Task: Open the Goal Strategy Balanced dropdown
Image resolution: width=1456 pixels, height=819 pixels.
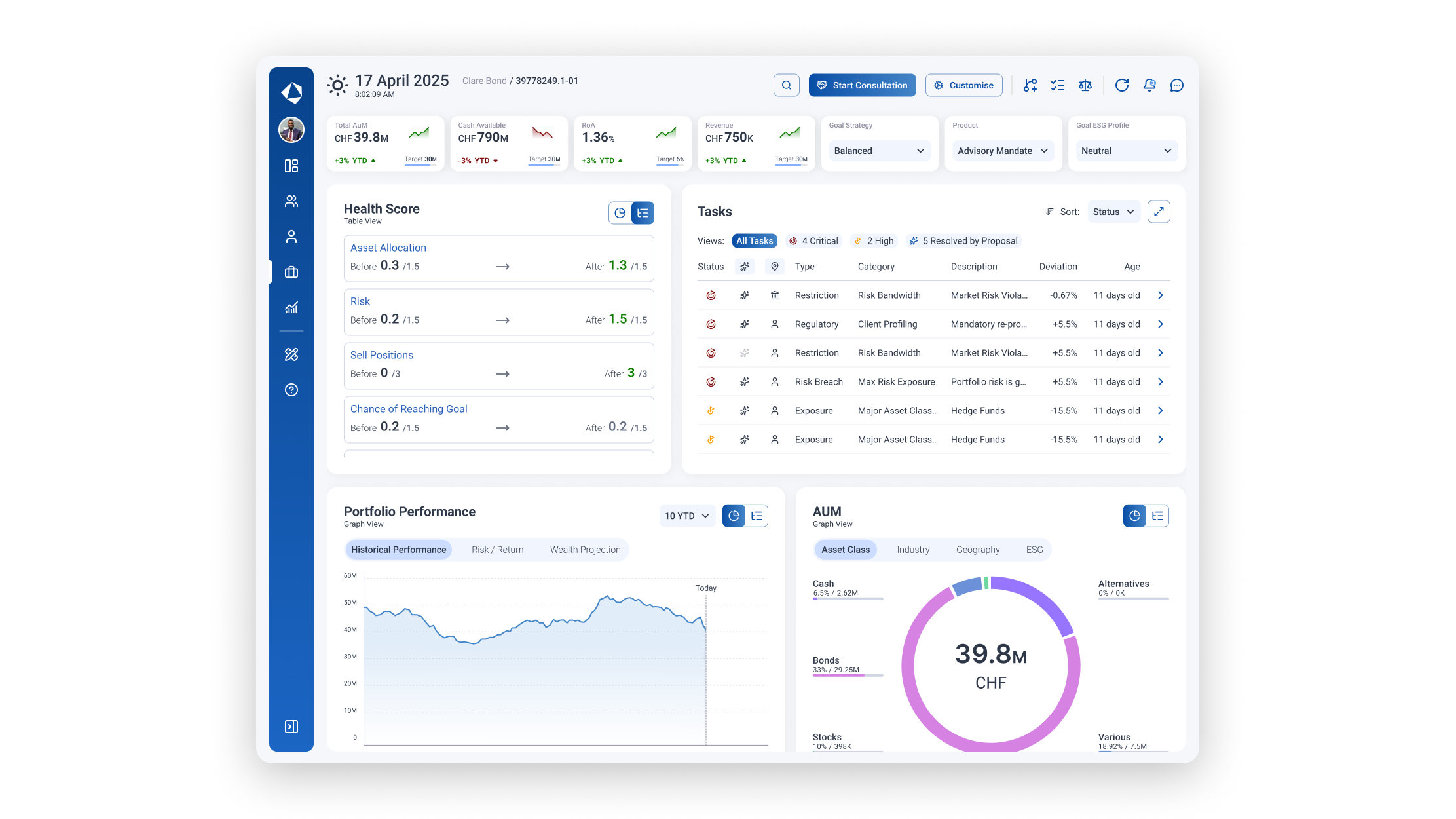Action: click(880, 151)
